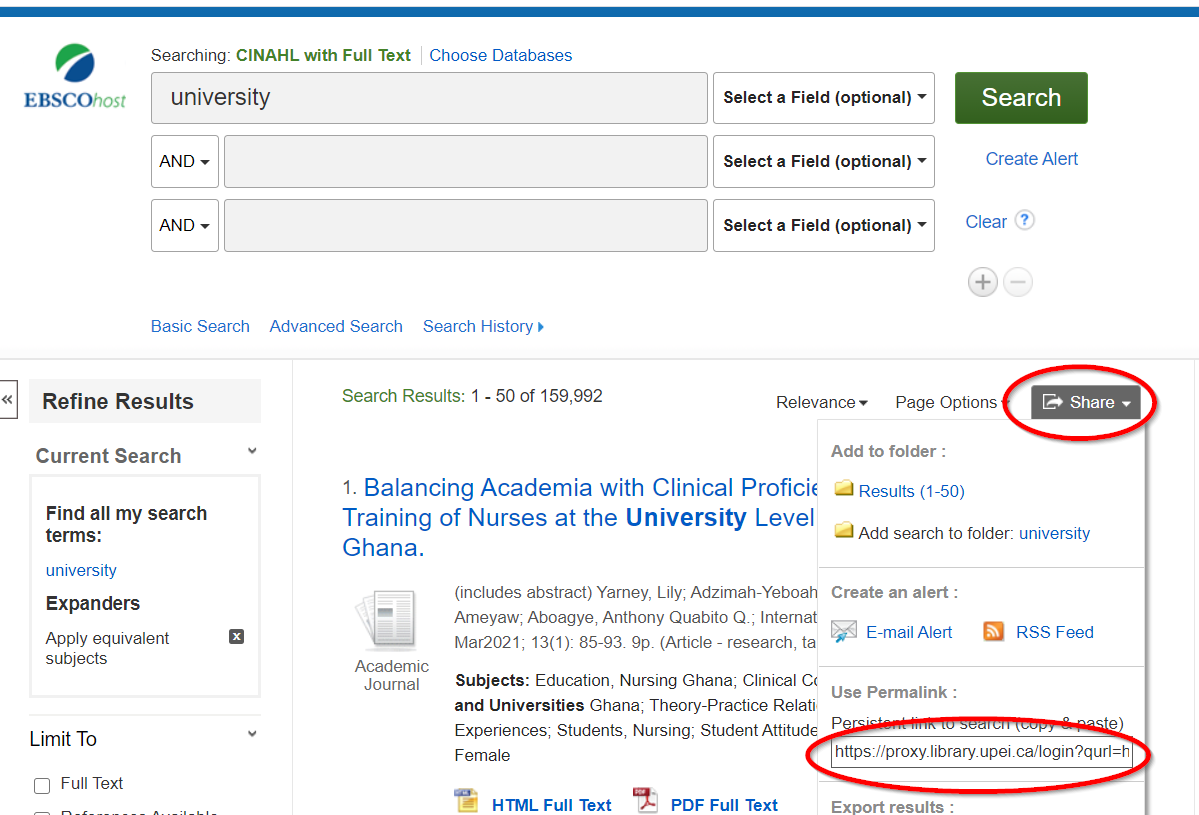
Task: Collapse the left sidebar with double-arrow icon
Action: point(8,400)
